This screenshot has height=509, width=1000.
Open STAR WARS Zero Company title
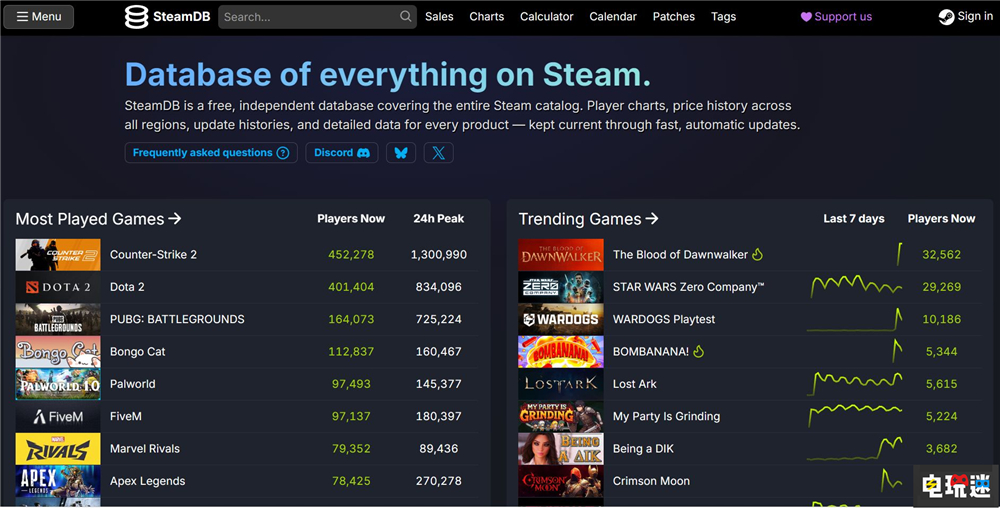pos(688,287)
